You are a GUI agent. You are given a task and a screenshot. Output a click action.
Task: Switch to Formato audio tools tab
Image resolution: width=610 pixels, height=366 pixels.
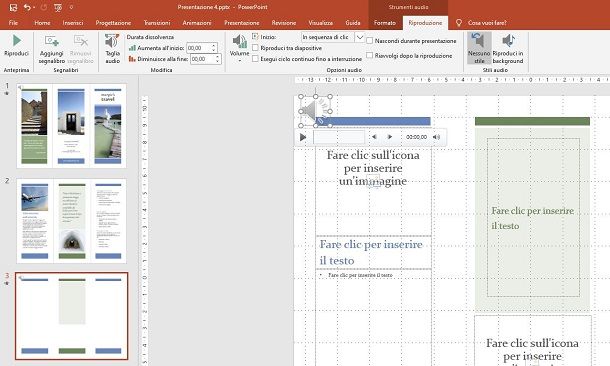385,23
